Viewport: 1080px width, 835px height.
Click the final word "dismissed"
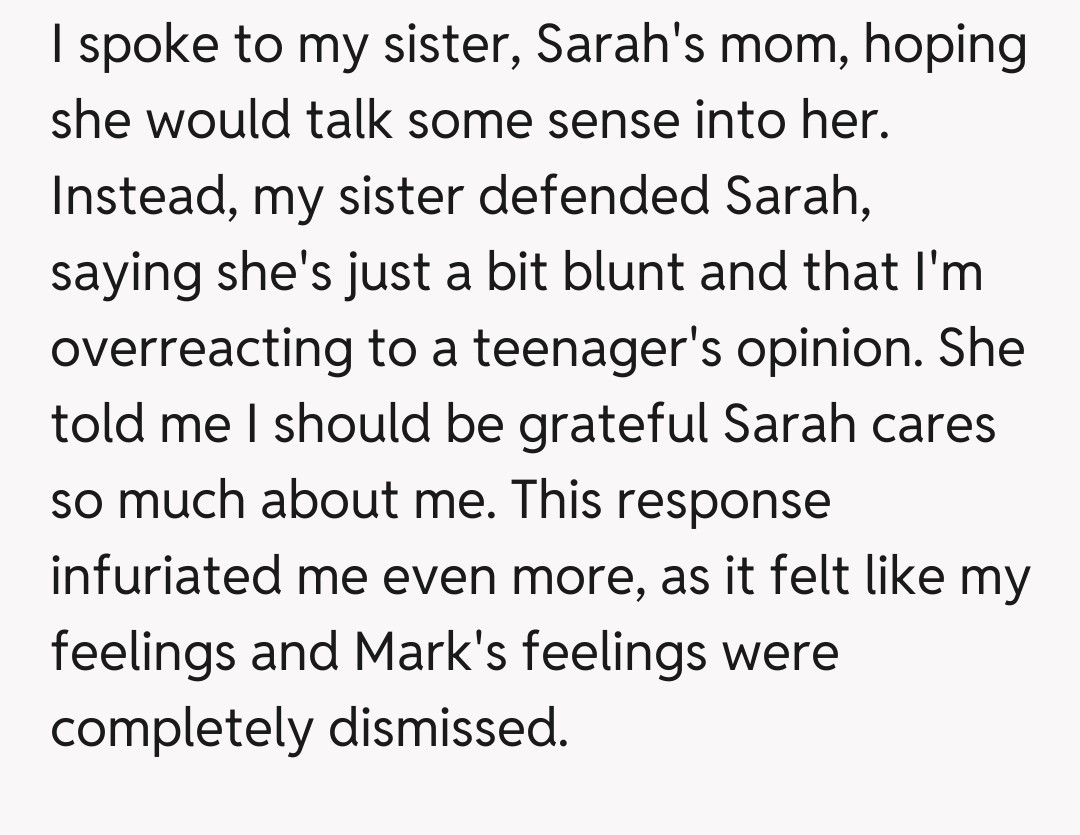[448, 730]
